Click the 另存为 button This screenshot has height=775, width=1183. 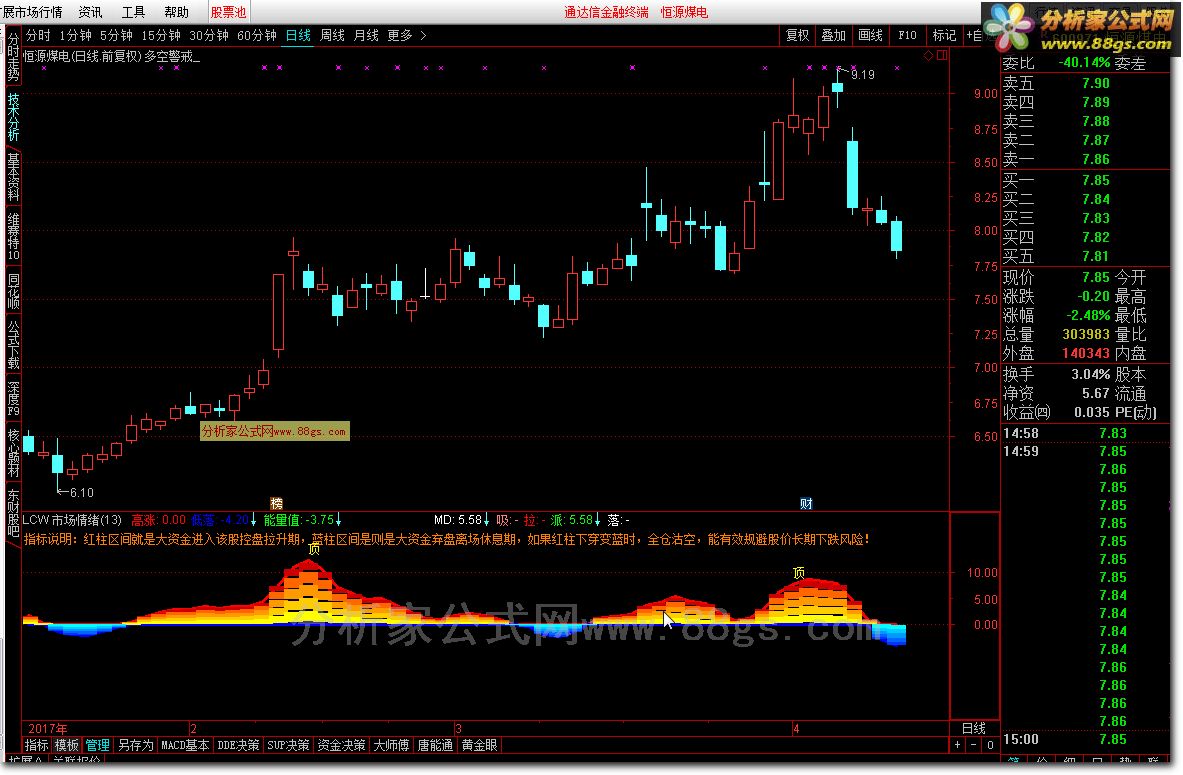point(136,745)
